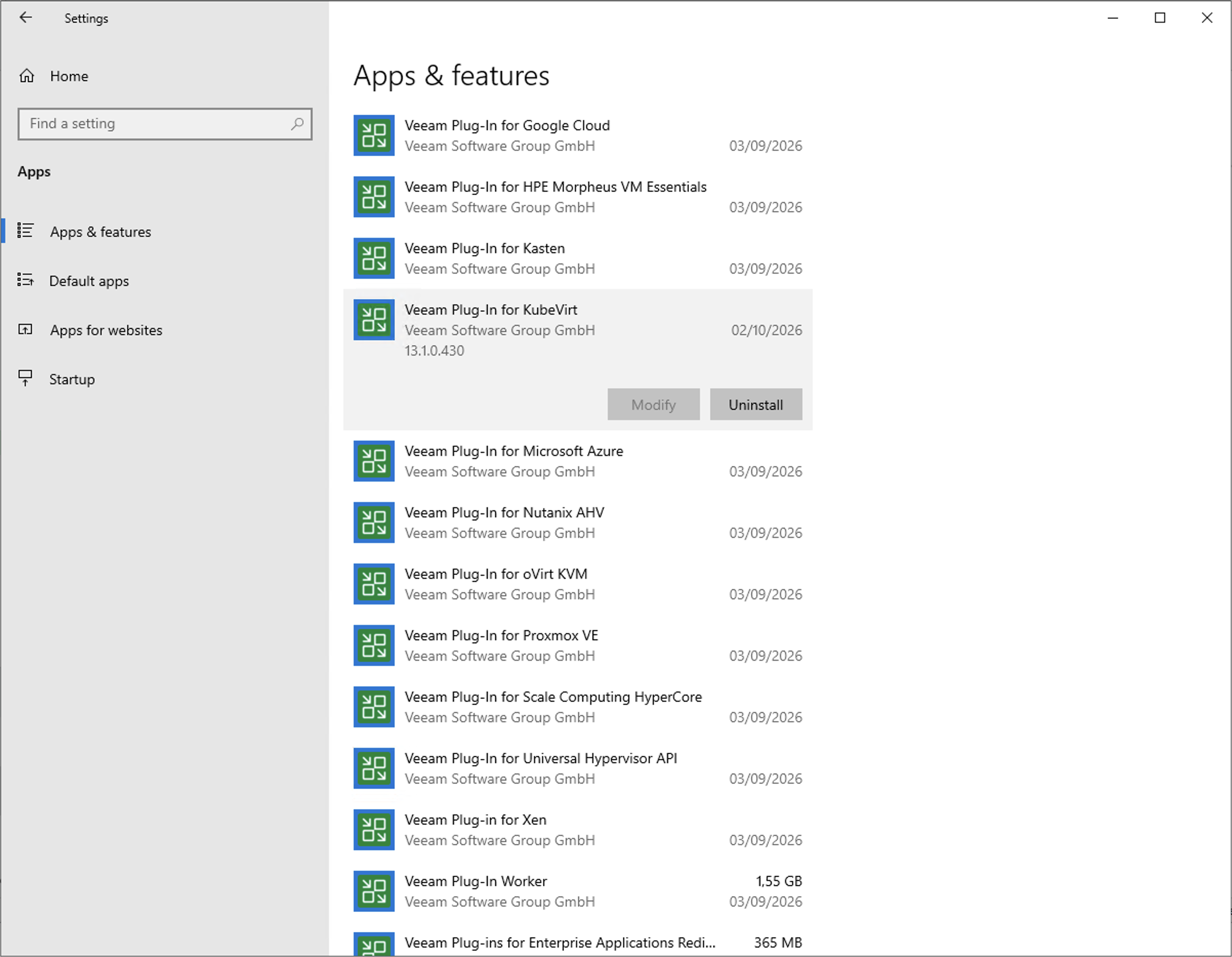Click the Veeam Plug-In for KubeVirt icon

point(374,320)
